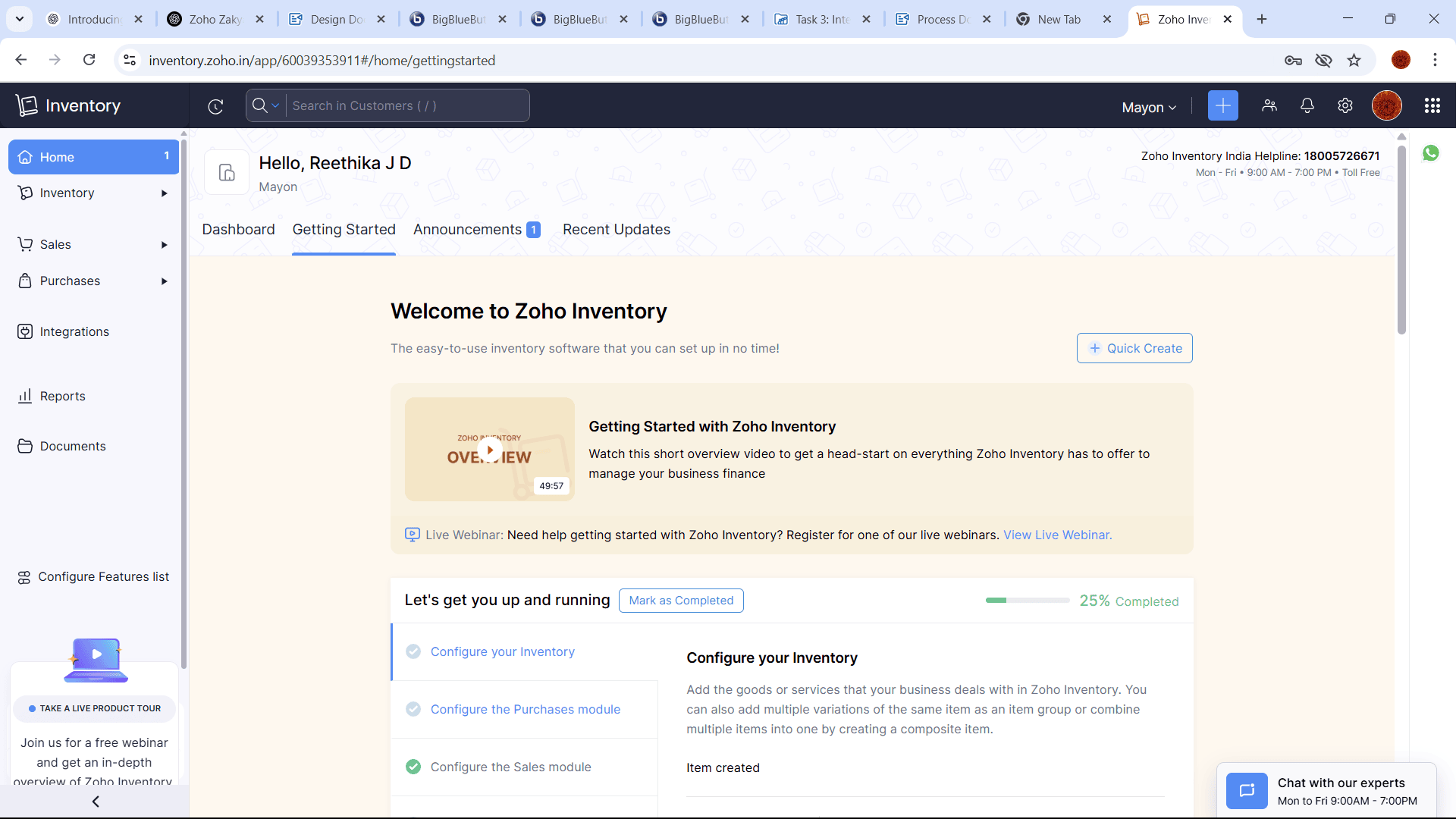Screen dimensions: 1456x819
Task: Open the users and referrals icon
Action: pyautogui.click(x=1269, y=106)
